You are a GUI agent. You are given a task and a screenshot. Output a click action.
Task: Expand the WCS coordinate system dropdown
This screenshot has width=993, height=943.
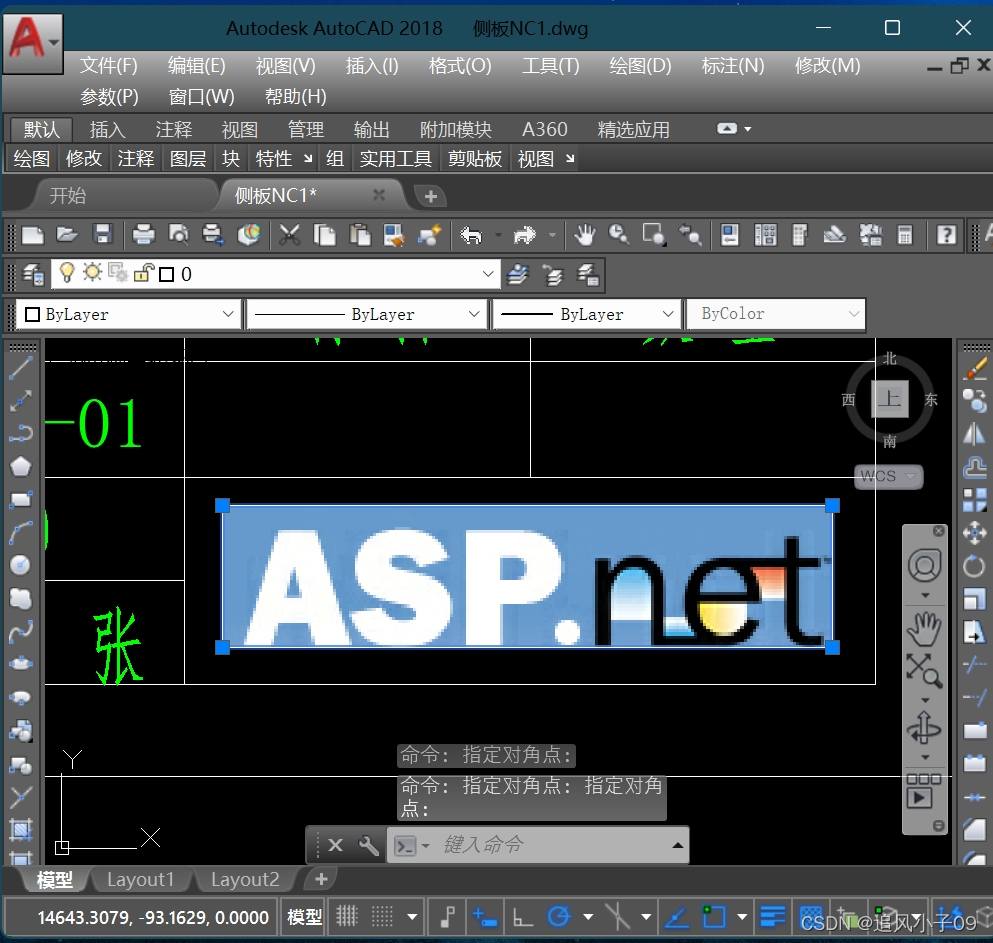click(x=911, y=476)
